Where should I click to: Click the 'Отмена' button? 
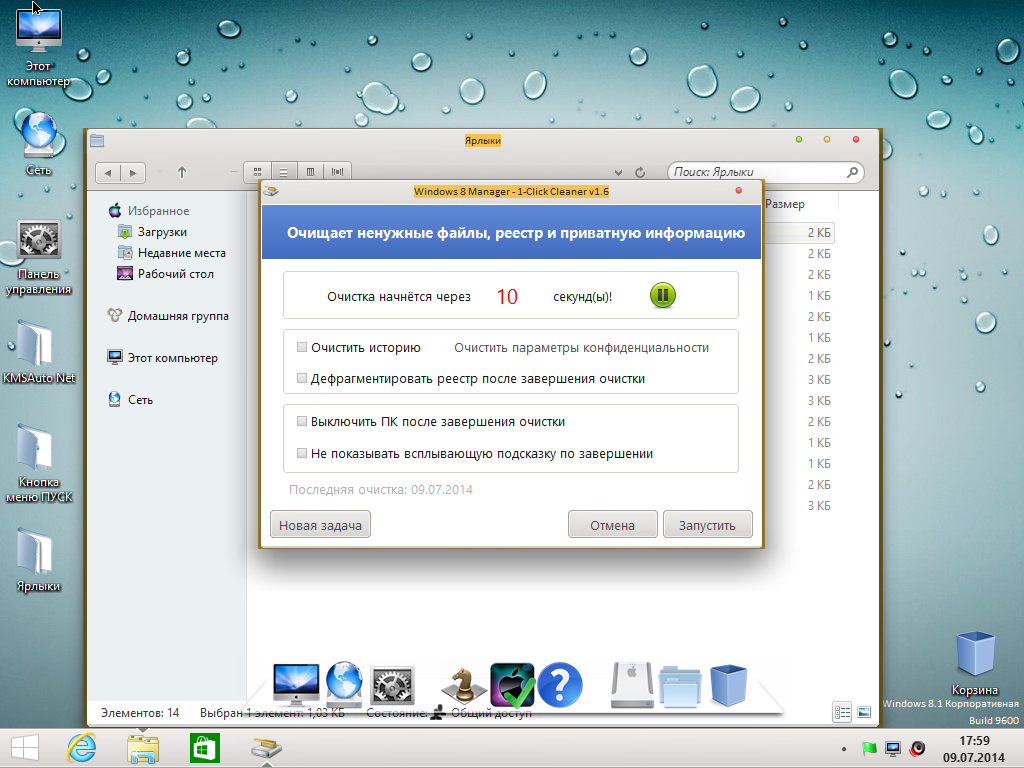[613, 525]
